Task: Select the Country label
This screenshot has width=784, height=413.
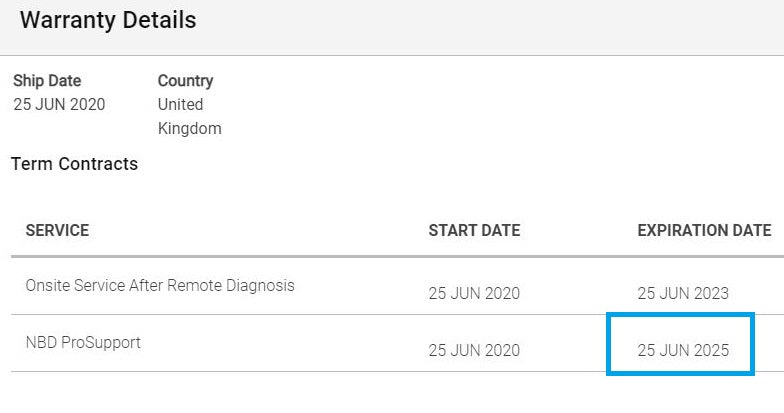Action: click(186, 80)
